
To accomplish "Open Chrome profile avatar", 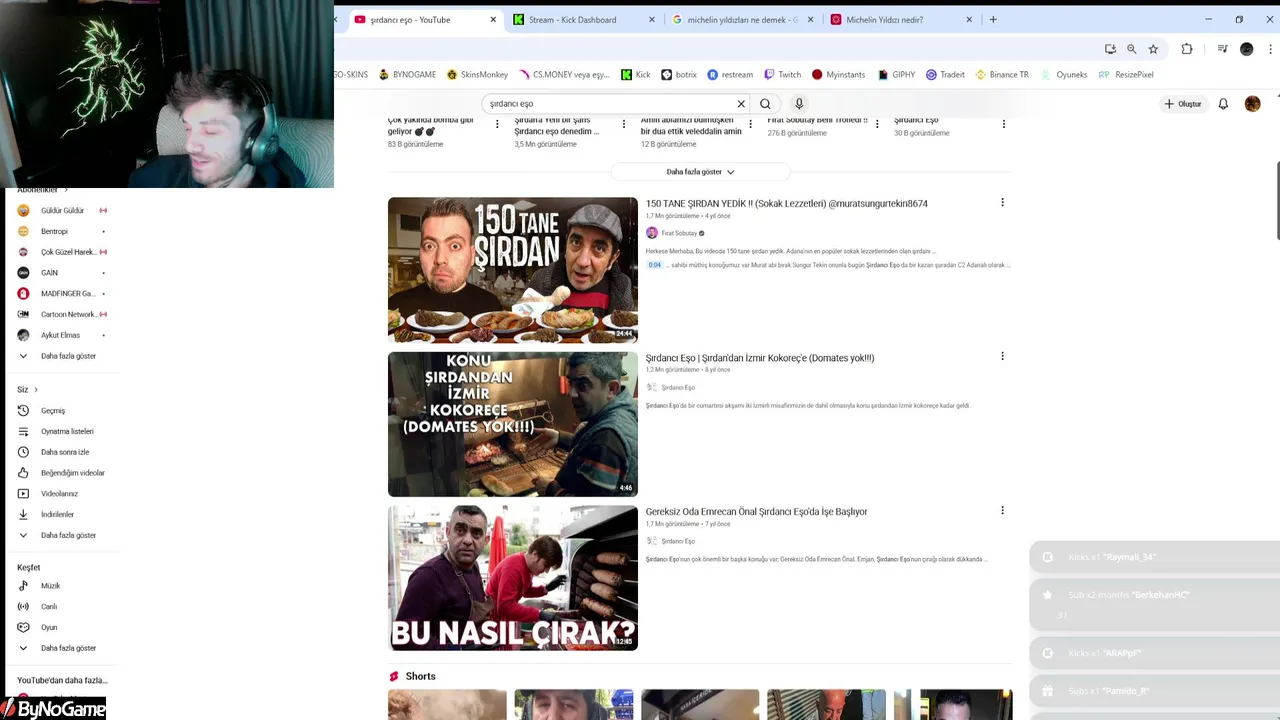I will (x=1246, y=49).
